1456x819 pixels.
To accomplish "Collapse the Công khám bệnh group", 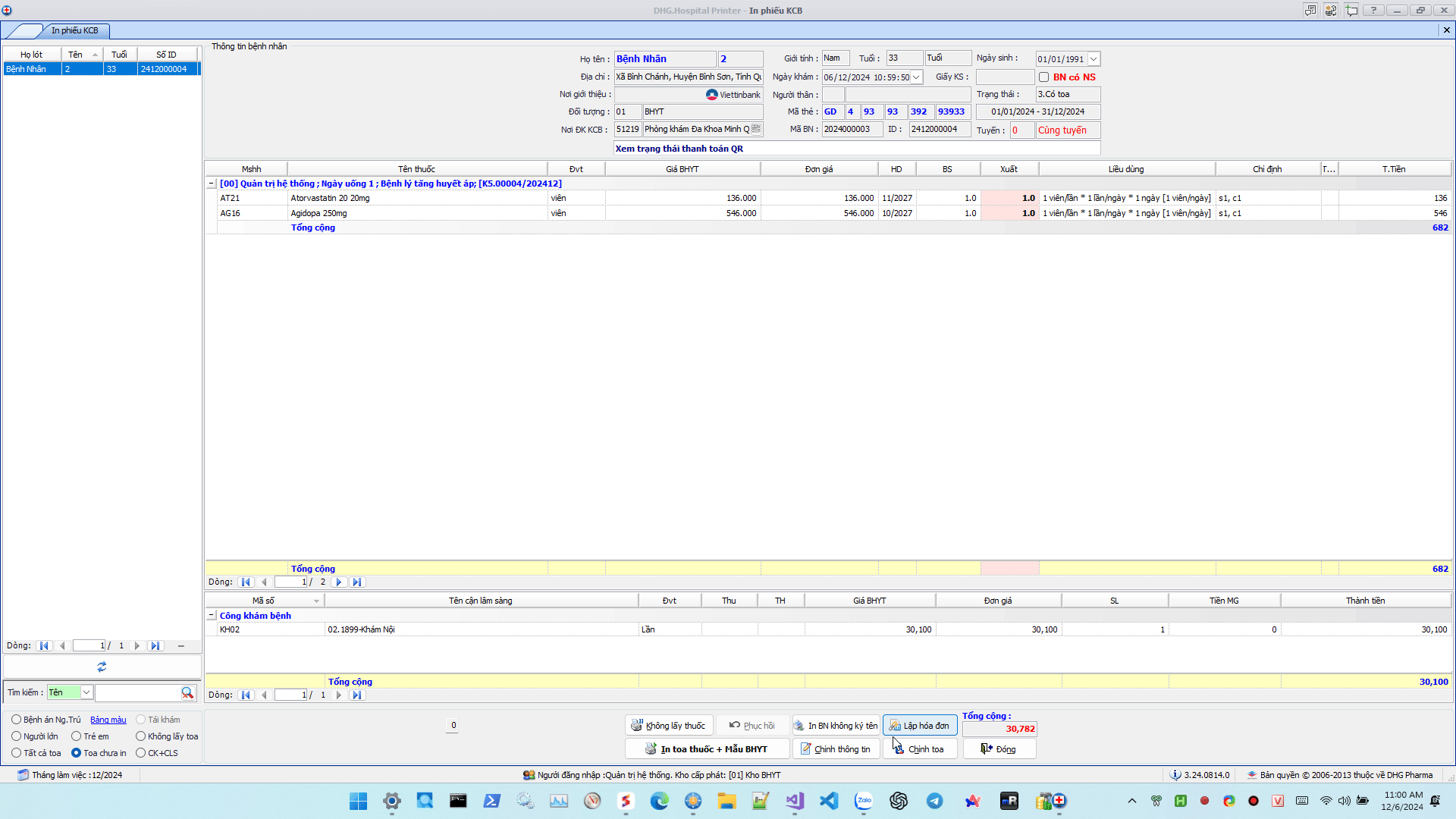I will pos(211,616).
